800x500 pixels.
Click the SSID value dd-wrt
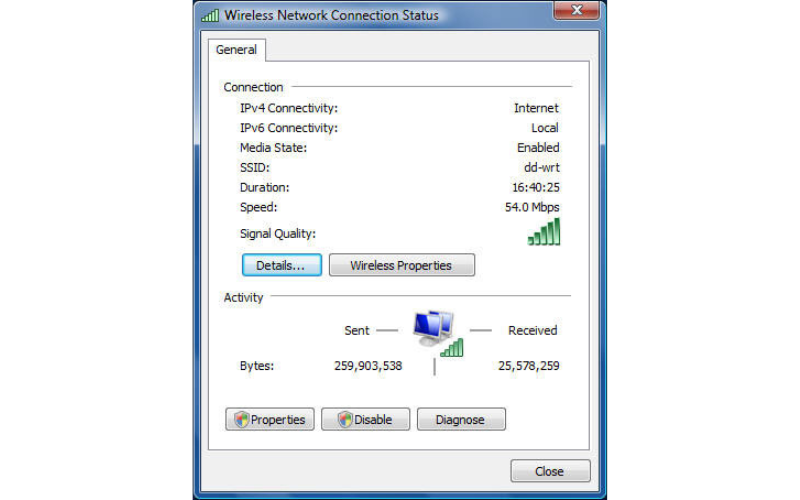(542, 167)
